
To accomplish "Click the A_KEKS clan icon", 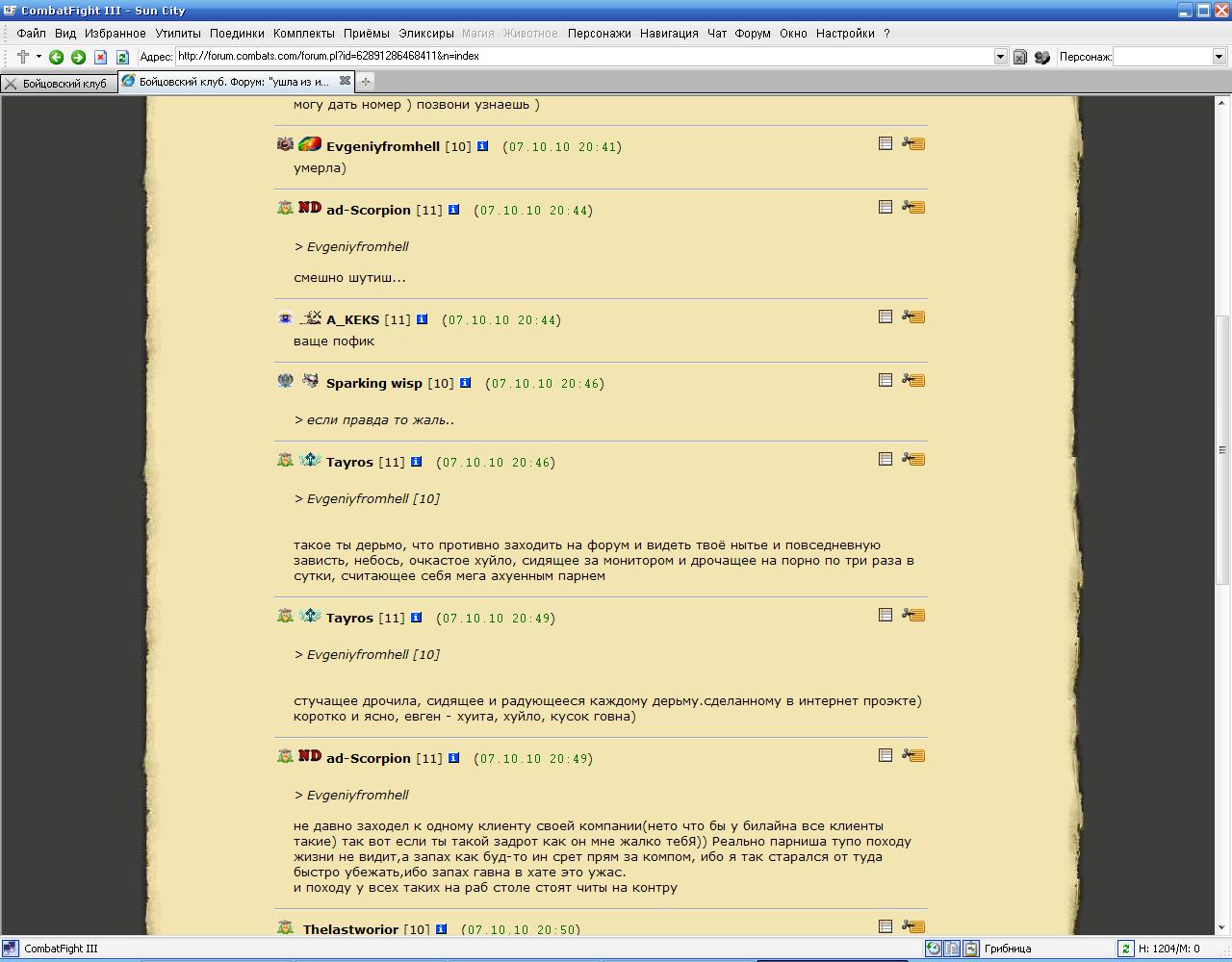I will click(310, 316).
